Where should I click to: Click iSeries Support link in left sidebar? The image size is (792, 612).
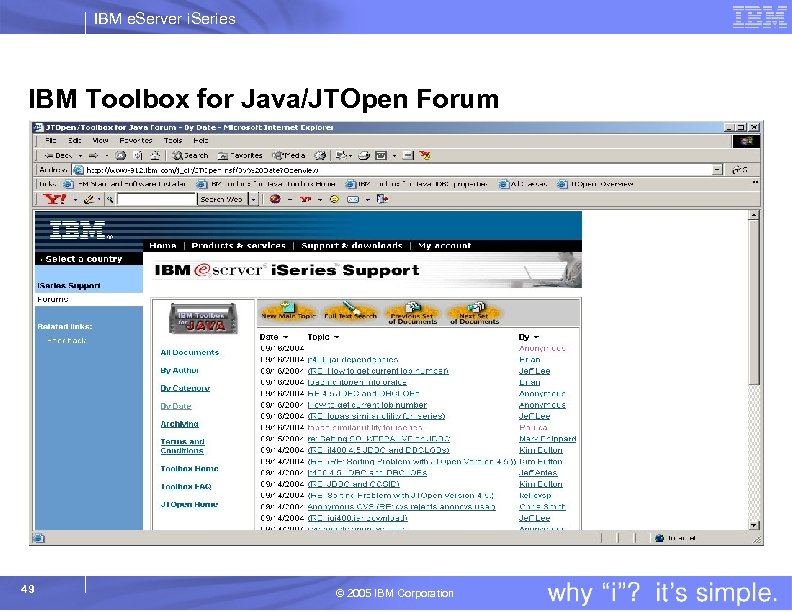(69, 286)
